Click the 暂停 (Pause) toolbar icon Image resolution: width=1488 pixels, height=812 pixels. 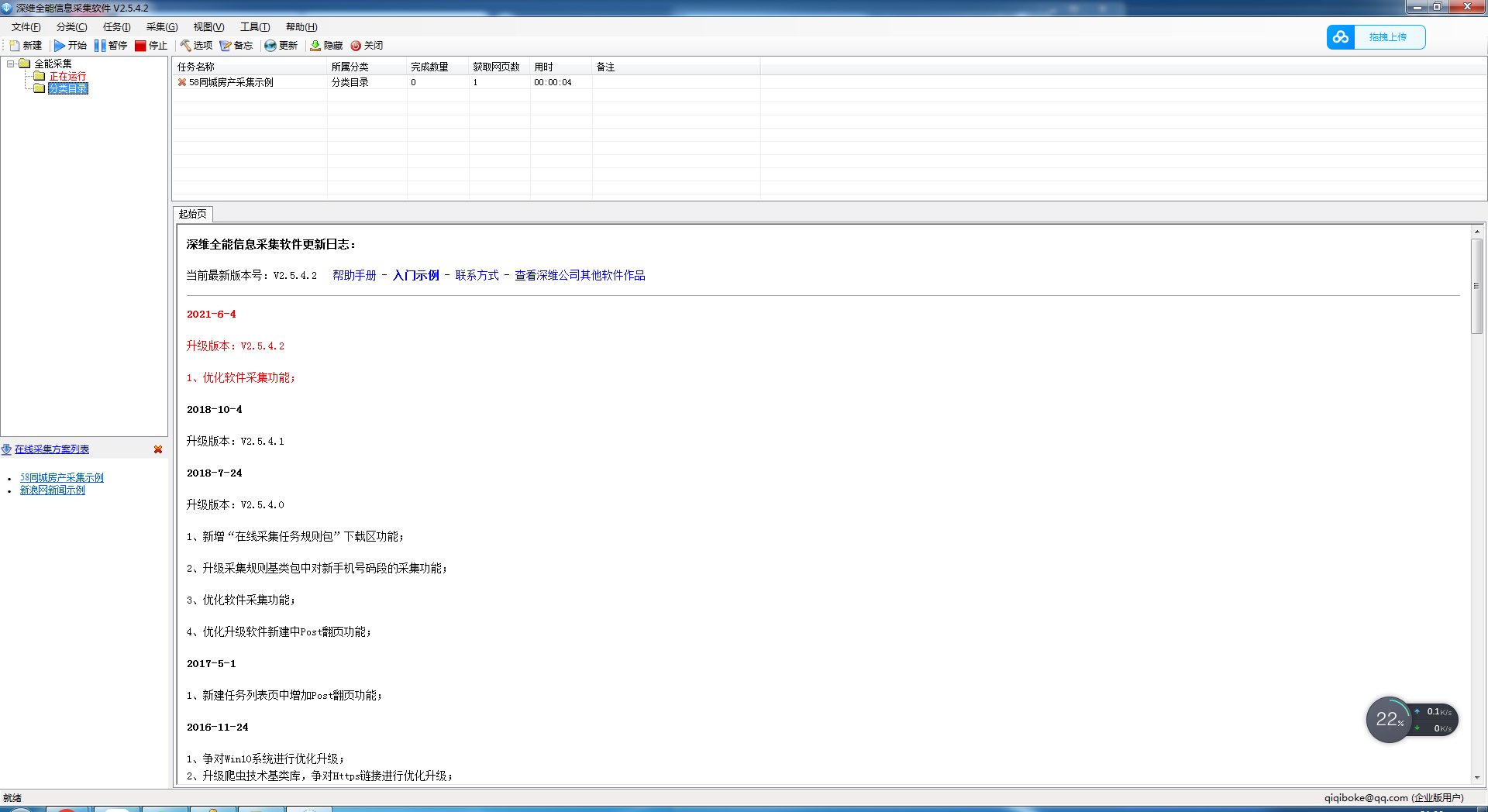pos(100,46)
